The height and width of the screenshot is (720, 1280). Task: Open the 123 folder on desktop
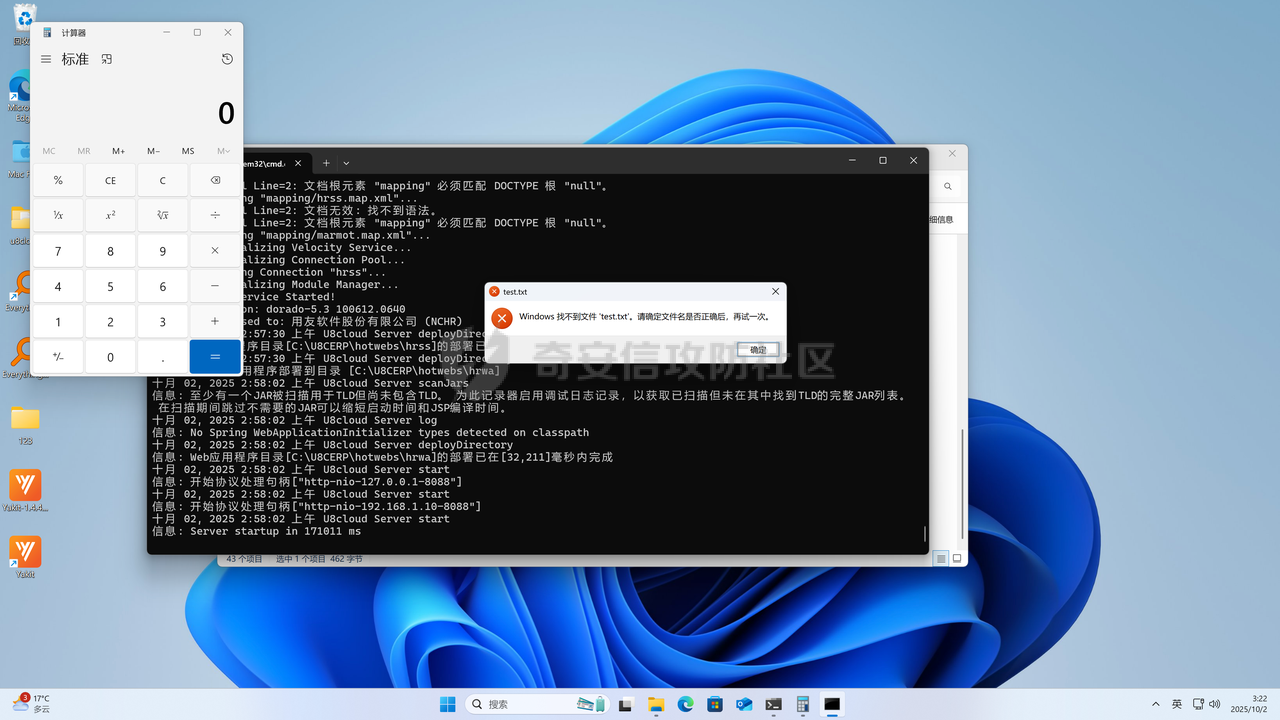(x=25, y=418)
